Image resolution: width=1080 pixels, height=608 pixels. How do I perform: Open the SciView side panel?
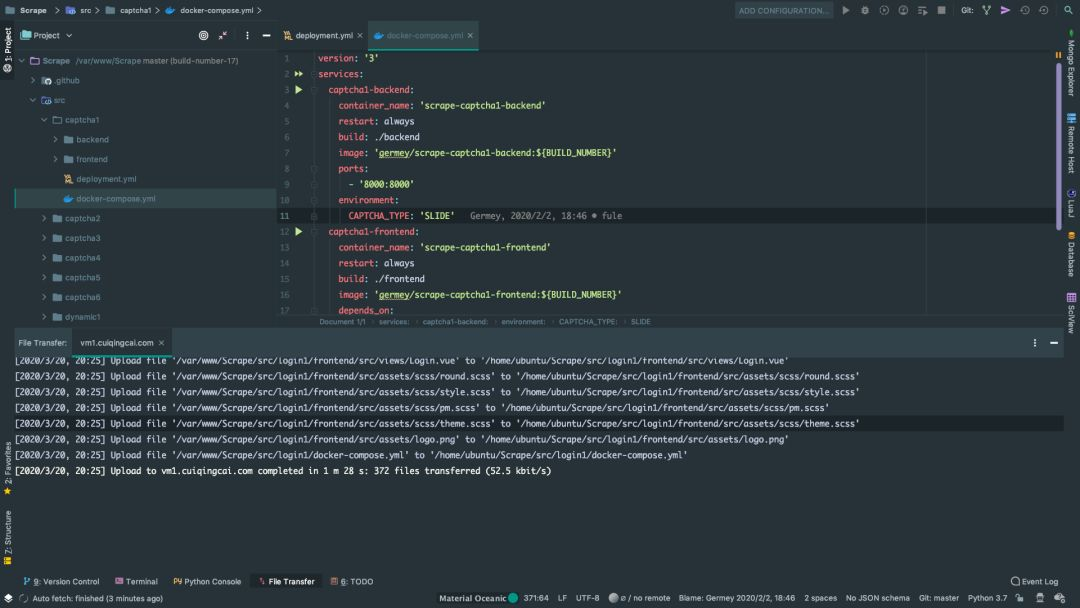[1071, 313]
